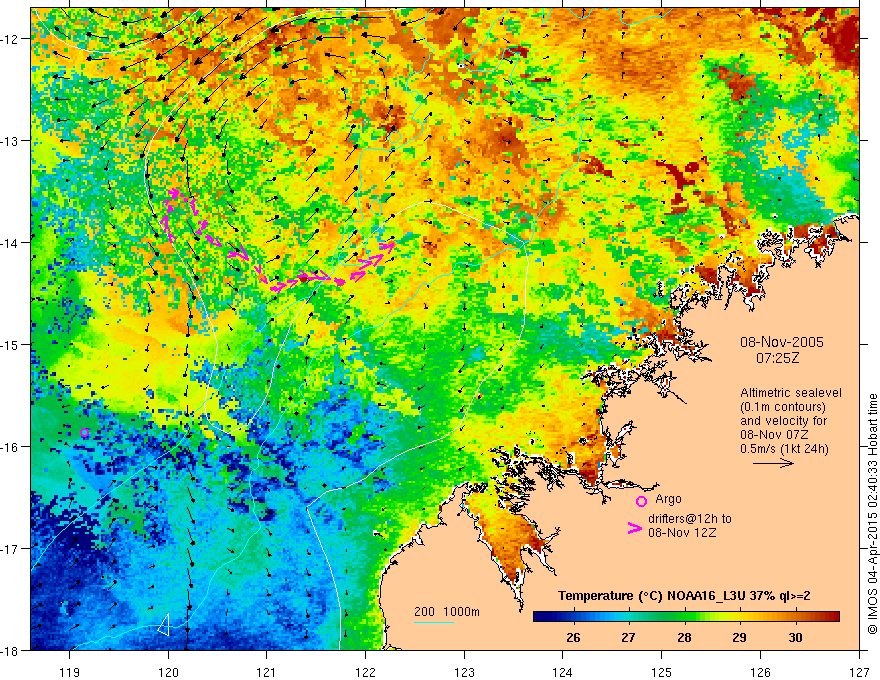The image size is (880, 680).
Task: Click the cyan isobath line sample under 200 1000m
Action: [434, 622]
